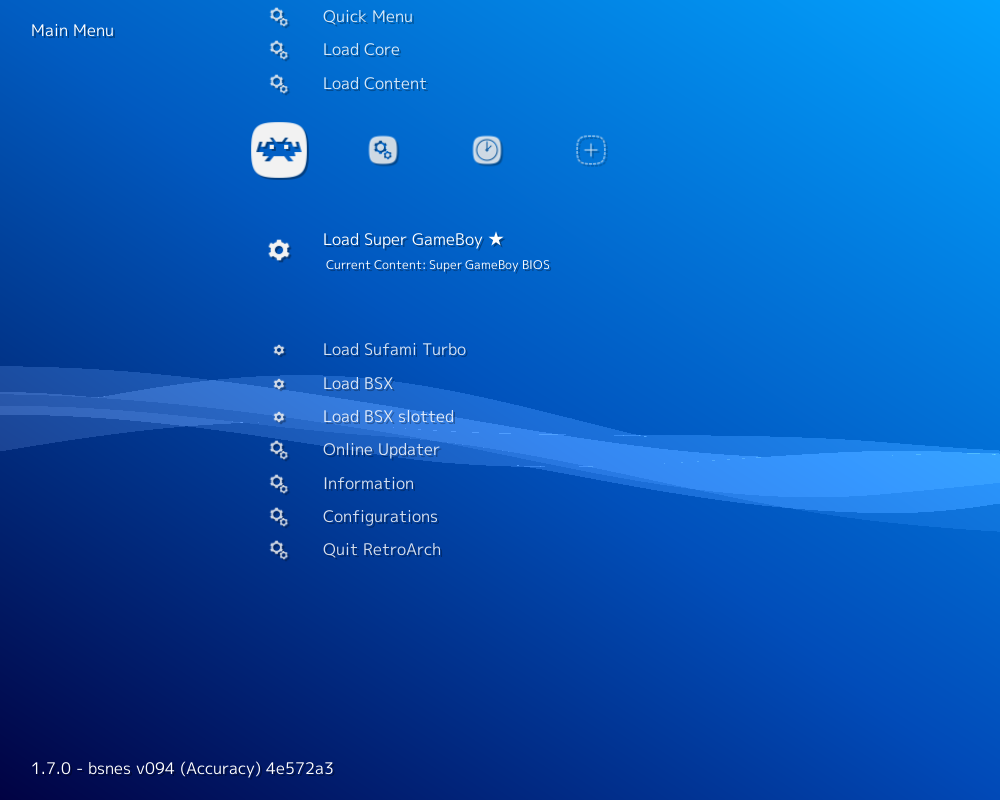
Task: Click the gear icon beside Quit RetroArch
Action: point(279,550)
